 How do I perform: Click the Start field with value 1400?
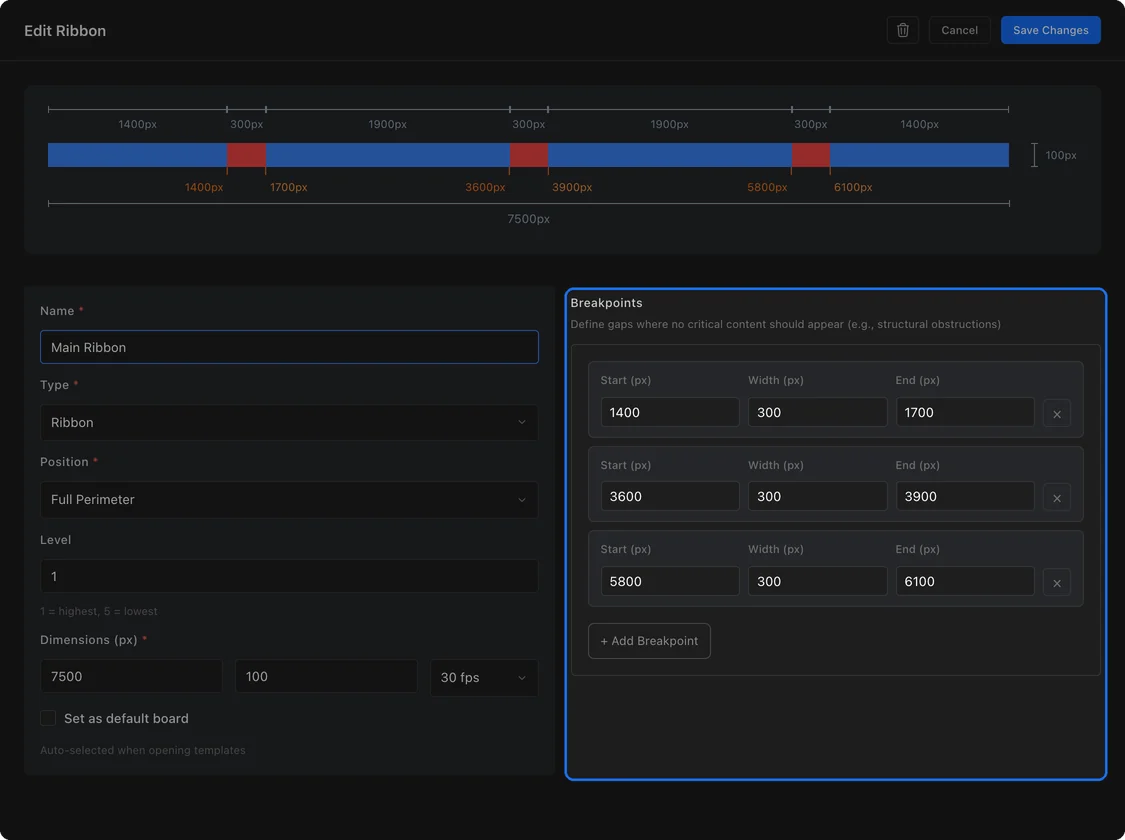pos(670,412)
